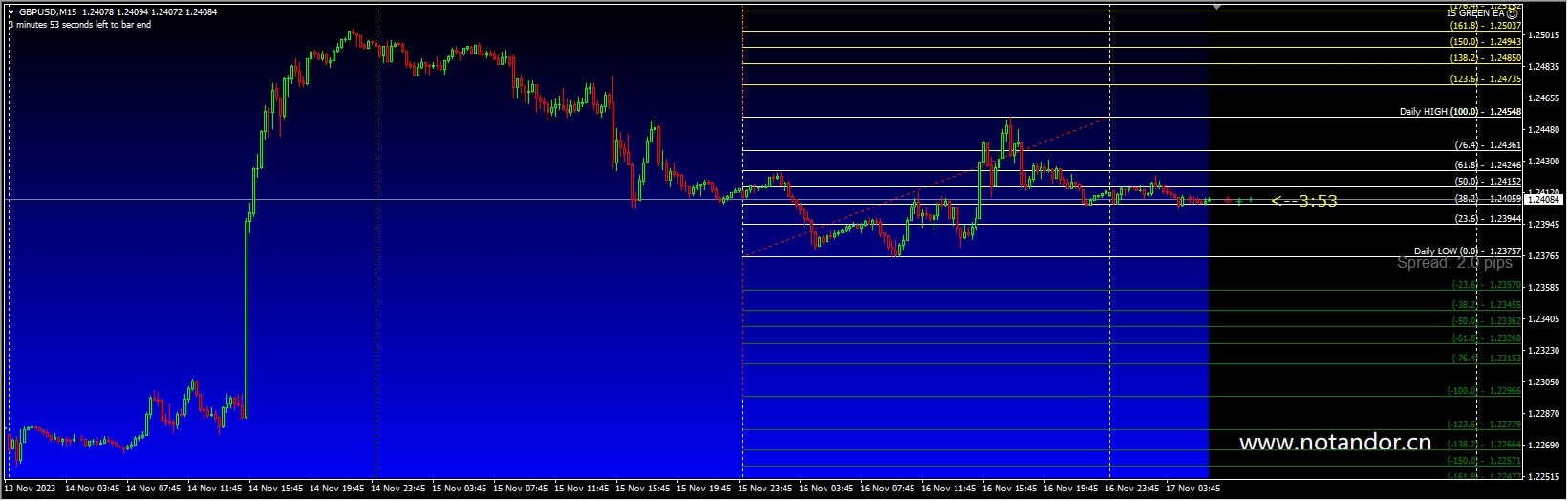Click the 1.24655 value on price scale
The height and width of the screenshot is (501, 1568).
pos(1544,98)
